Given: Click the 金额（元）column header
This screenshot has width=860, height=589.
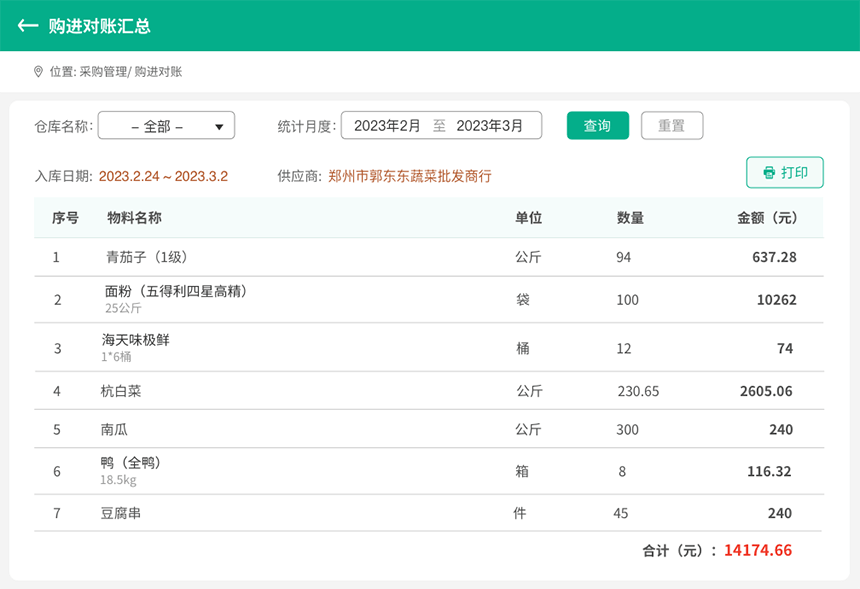Looking at the screenshot, I should pos(767,218).
